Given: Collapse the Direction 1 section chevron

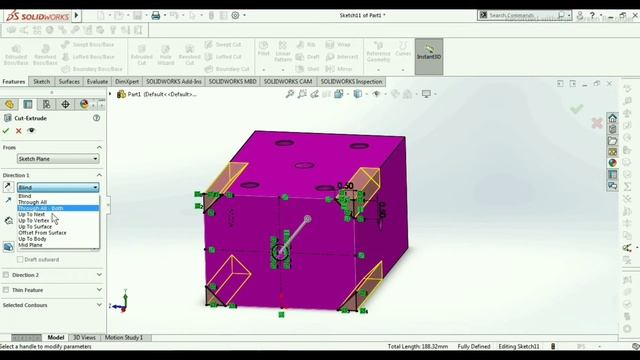Looking at the screenshot, I should pos(99,175).
